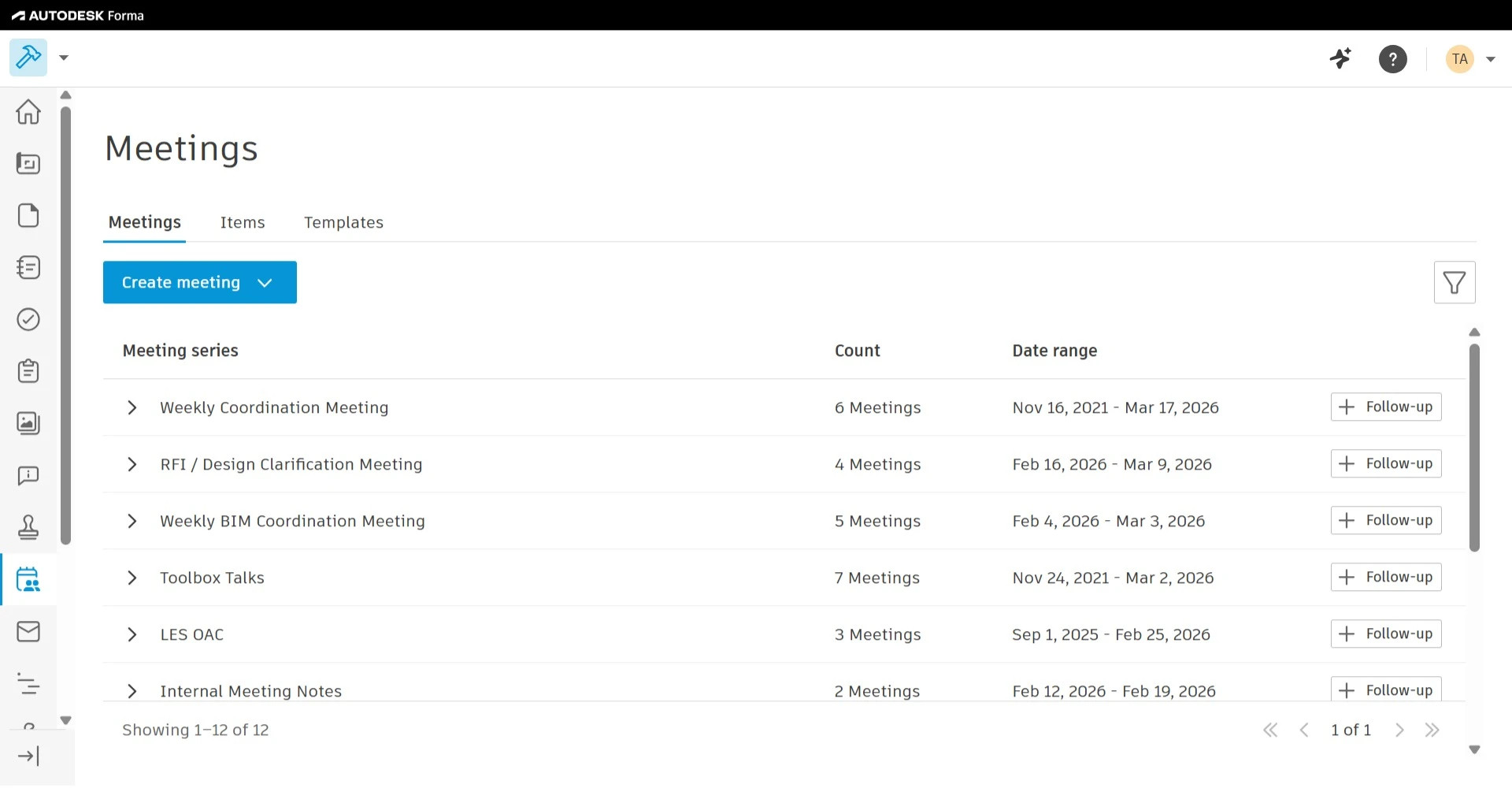Click the Create meeting button
The image size is (1512, 788).
200,282
